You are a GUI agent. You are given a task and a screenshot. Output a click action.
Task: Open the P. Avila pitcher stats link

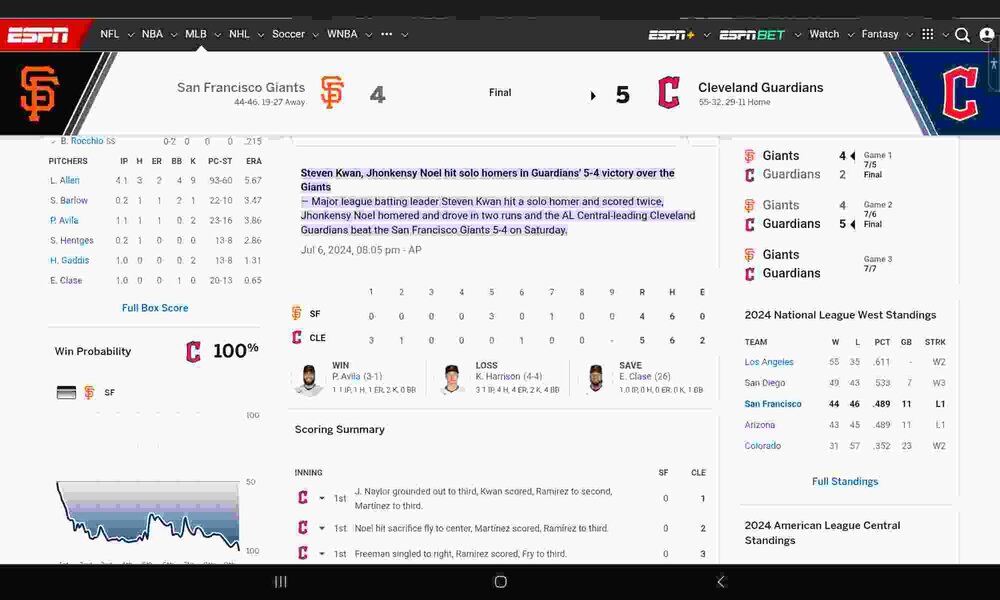pyautogui.click(x=64, y=220)
